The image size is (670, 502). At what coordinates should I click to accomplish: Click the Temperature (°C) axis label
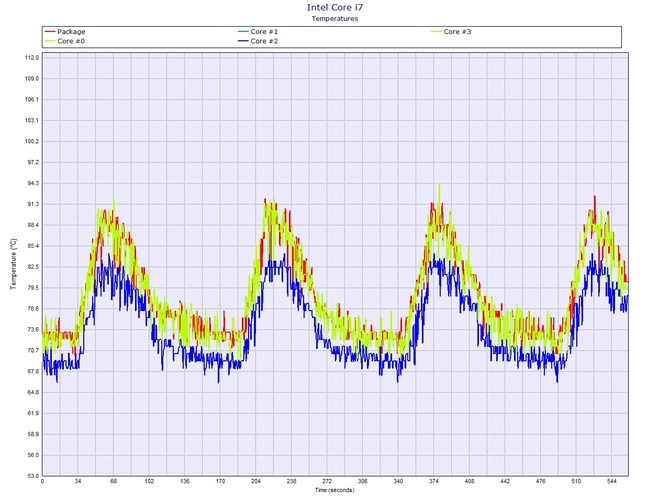click(14, 264)
